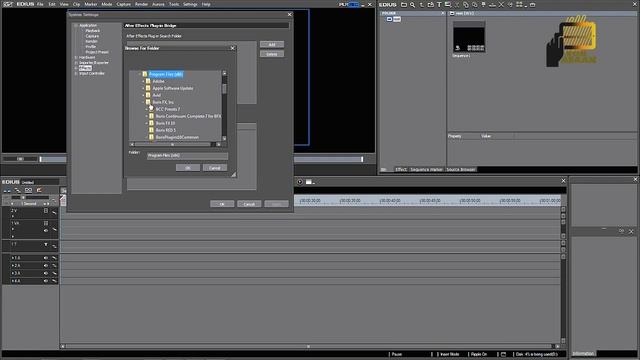Mute audio track 4A speaker toggle

click(46, 281)
